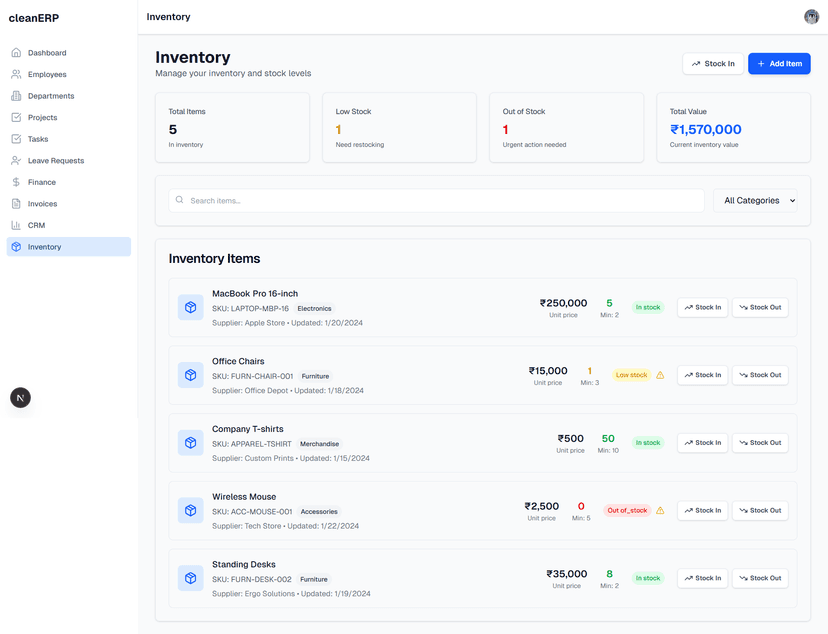Open Dashboard from the sidebar
Image resolution: width=828 pixels, height=634 pixels.
69,53
